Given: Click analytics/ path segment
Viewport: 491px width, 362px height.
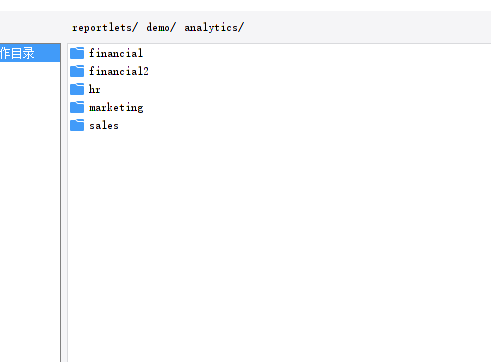Looking at the screenshot, I should (x=214, y=27).
